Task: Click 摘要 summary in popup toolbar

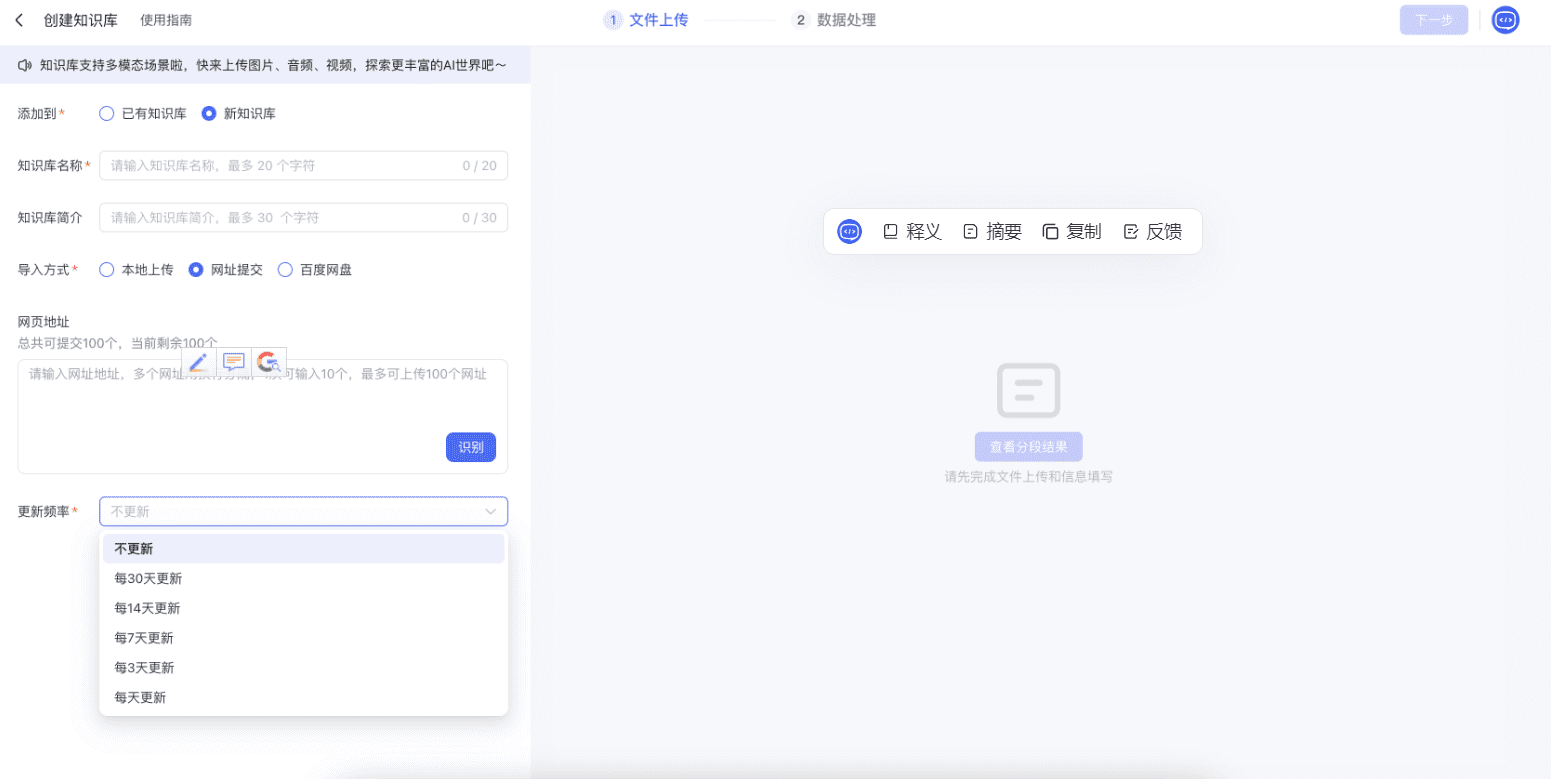Action: 992,232
